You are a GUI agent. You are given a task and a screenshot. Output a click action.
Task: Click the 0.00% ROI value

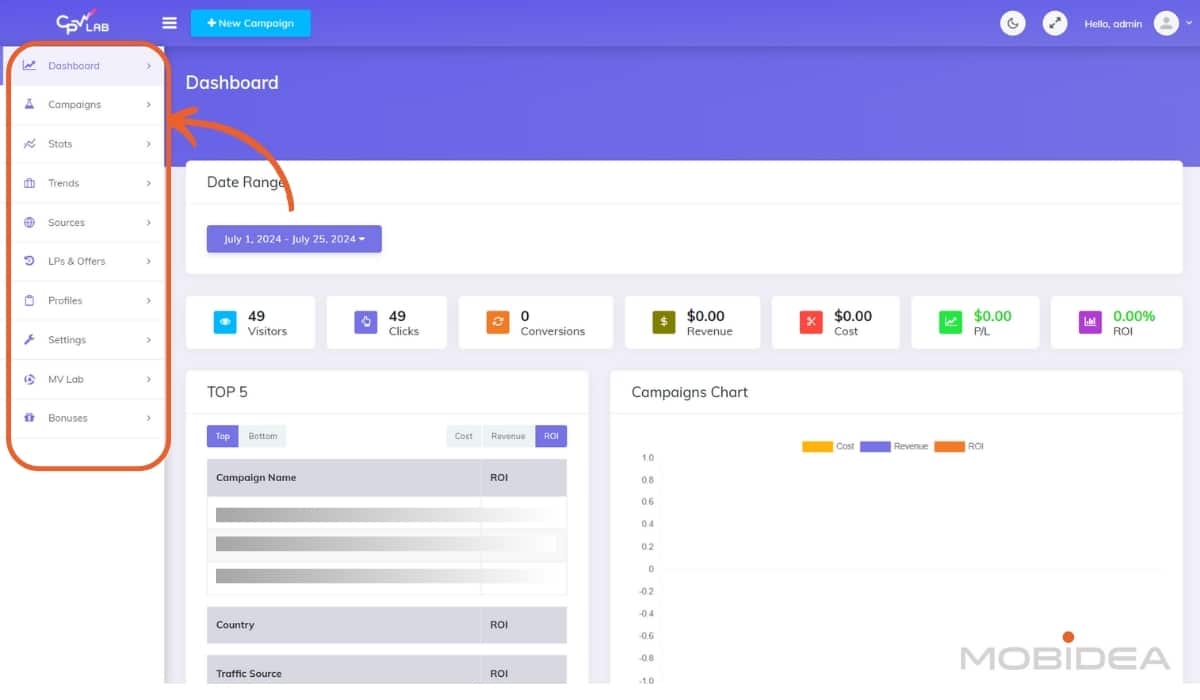(1134, 316)
